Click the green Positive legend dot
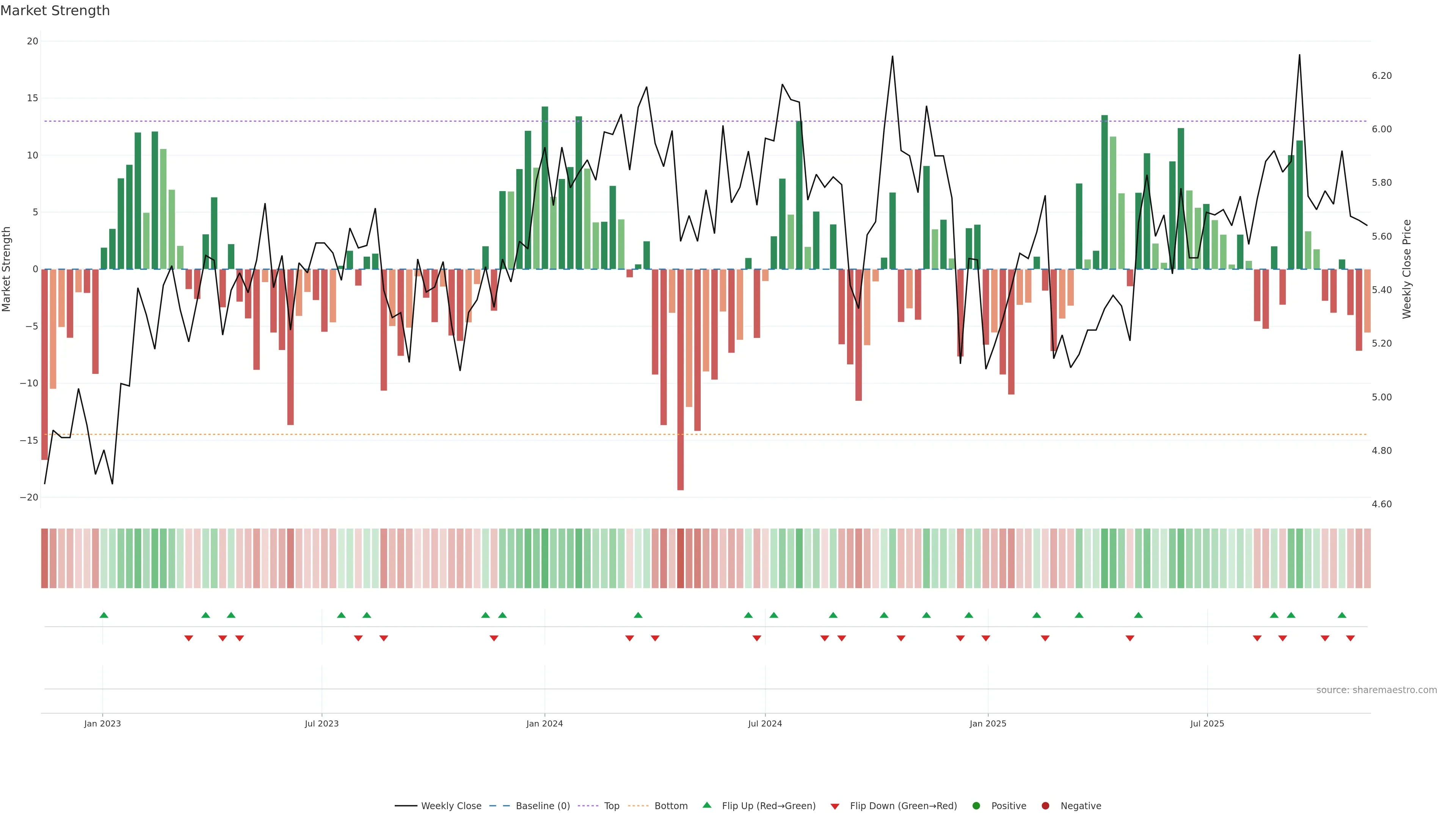Viewport: 1456px width, 819px height. [976, 805]
